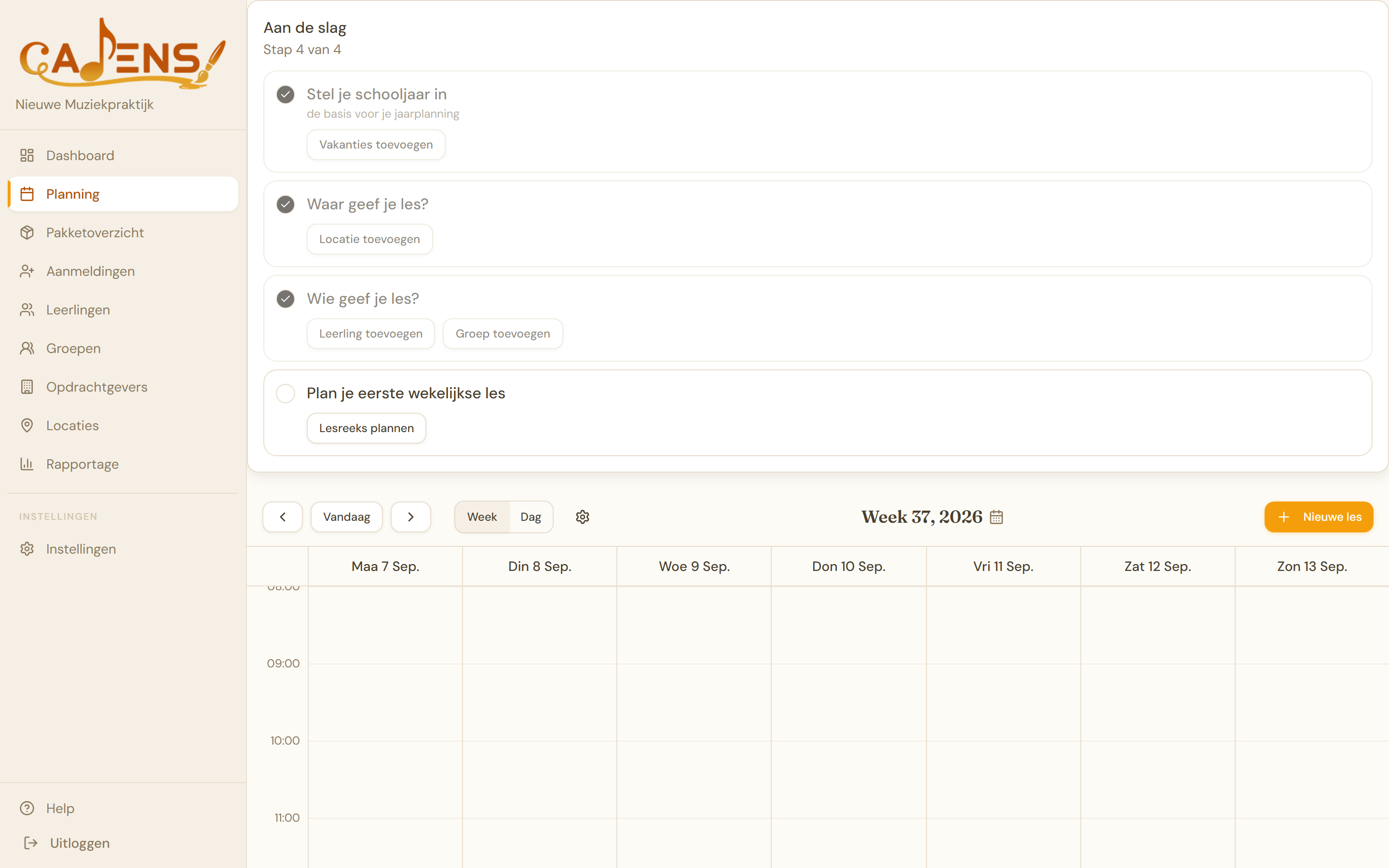Click the Nieuwe Muziekpraktijk name
The image size is (1389, 868).
84,105
